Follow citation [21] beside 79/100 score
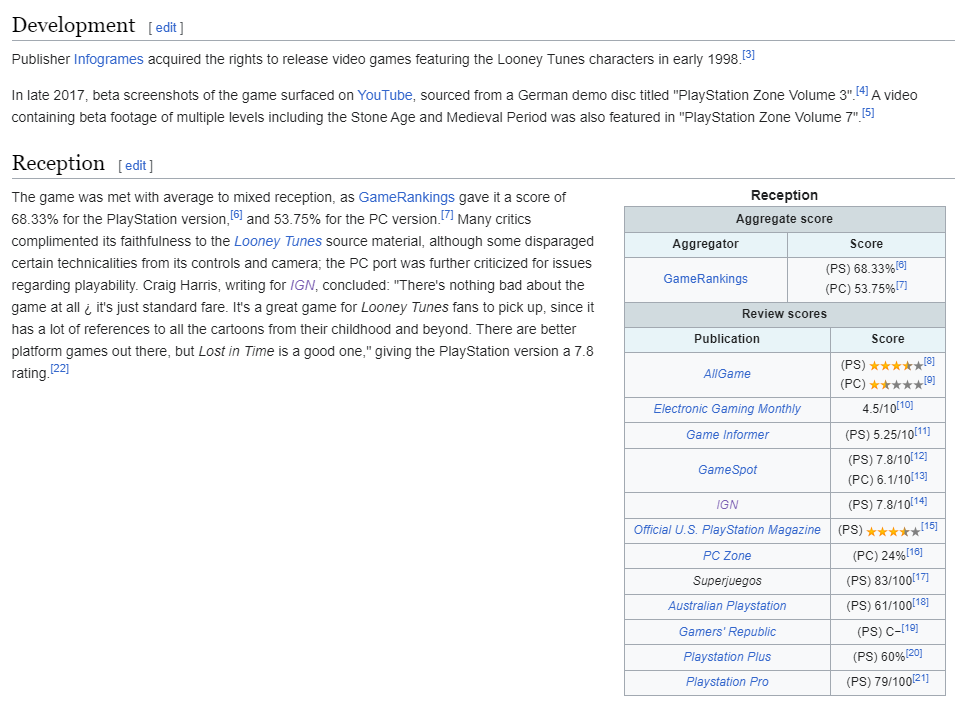955x718 pixels. 920,678
